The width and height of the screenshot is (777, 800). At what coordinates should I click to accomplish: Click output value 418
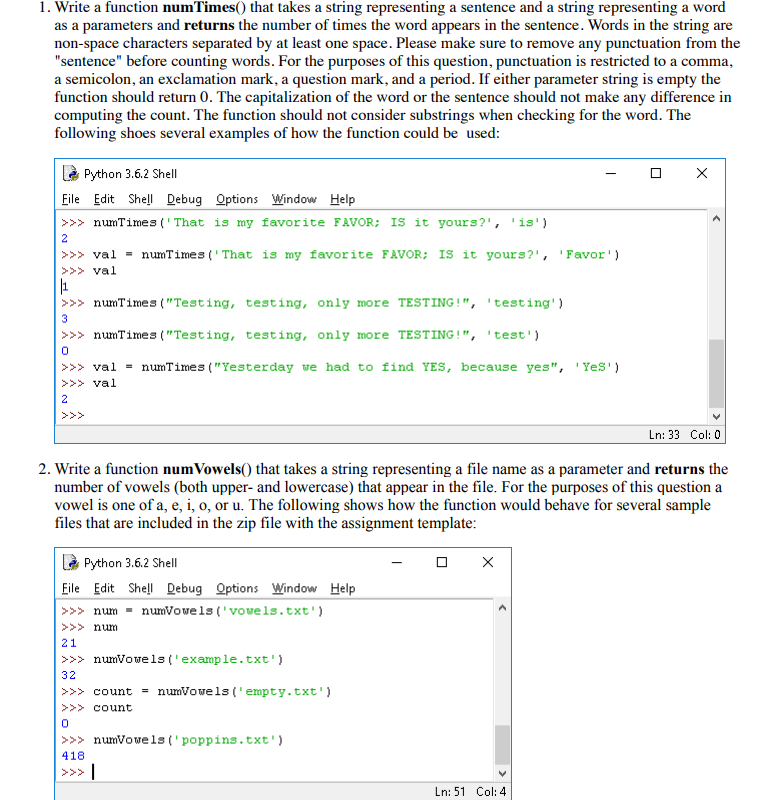(72, 756)
